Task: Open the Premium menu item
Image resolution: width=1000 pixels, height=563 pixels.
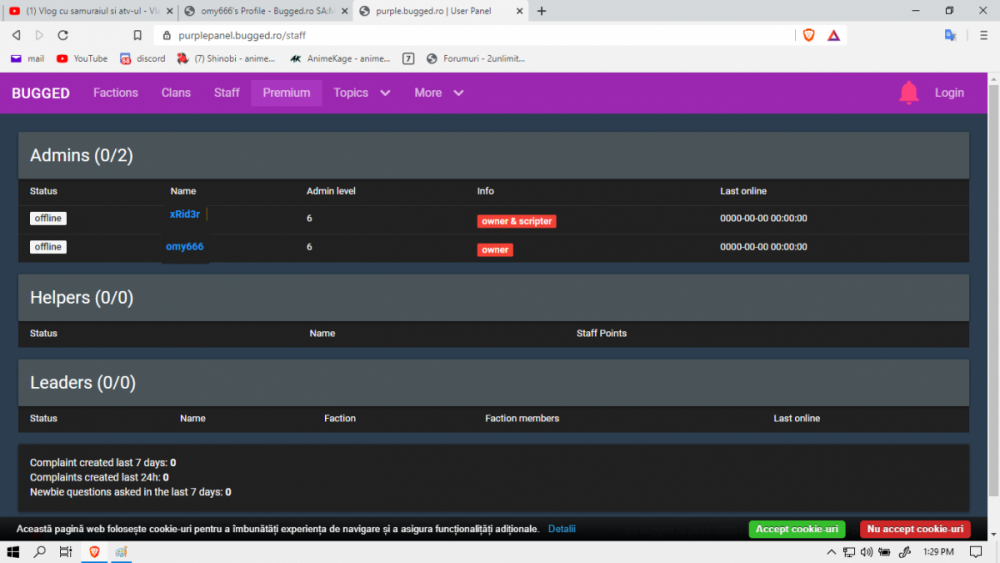Action: click(286, 93)
